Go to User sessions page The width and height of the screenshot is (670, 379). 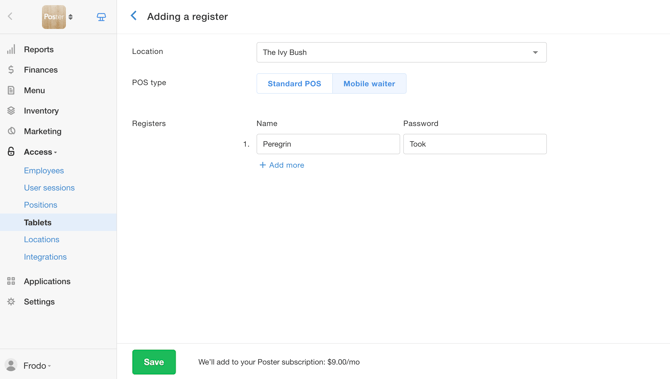click(x=49, y=188)
